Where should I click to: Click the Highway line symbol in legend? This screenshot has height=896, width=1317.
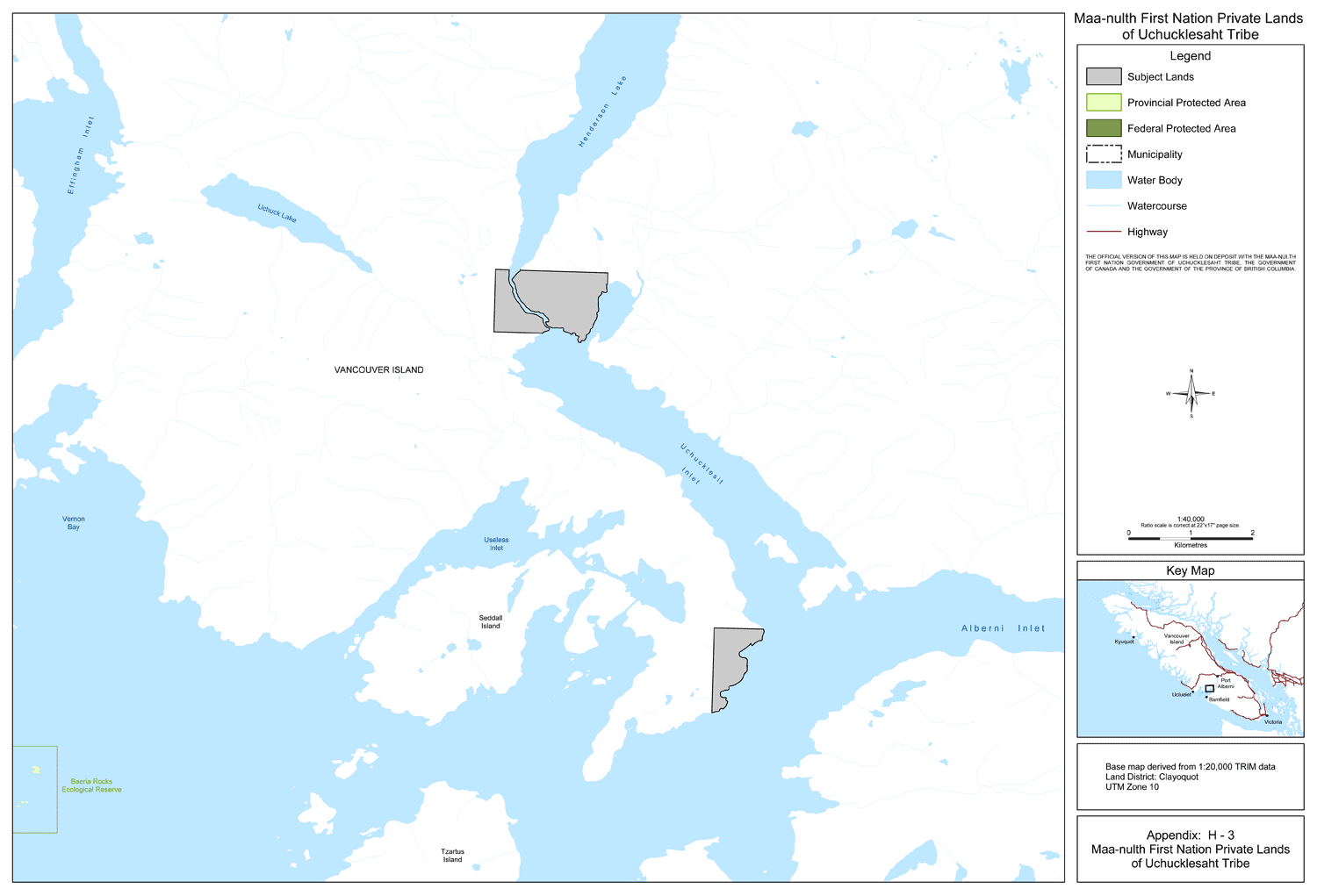click(x=1104, y=232)
